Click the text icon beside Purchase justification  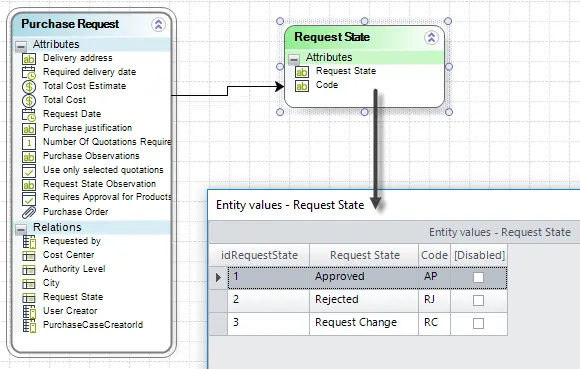pyautogui.click(x=29, y=128)
